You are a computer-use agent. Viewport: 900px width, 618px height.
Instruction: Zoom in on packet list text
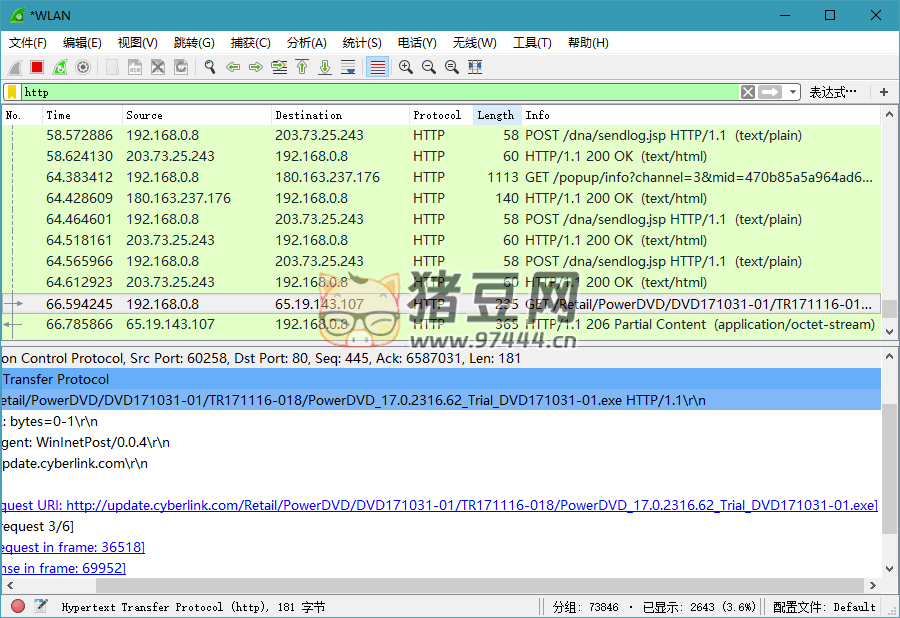(x=406, y=67)
